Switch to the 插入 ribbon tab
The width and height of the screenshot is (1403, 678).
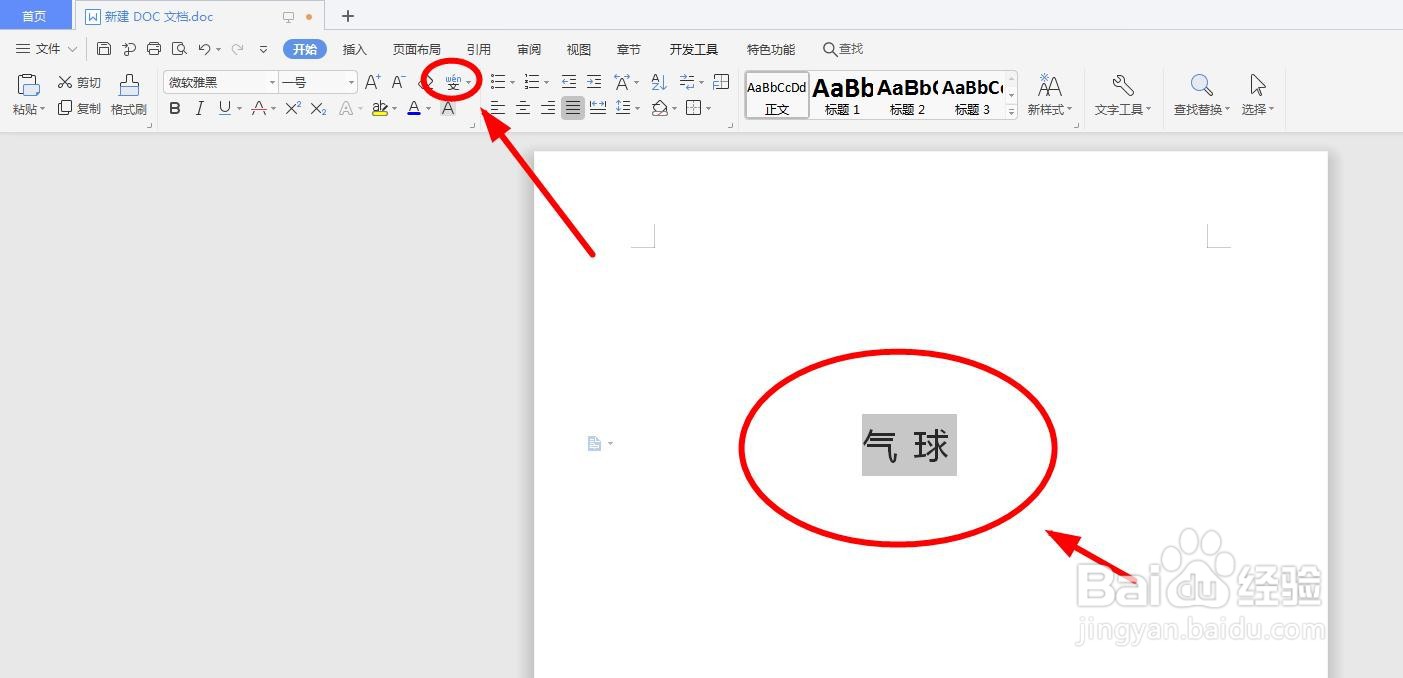point(356,48)
